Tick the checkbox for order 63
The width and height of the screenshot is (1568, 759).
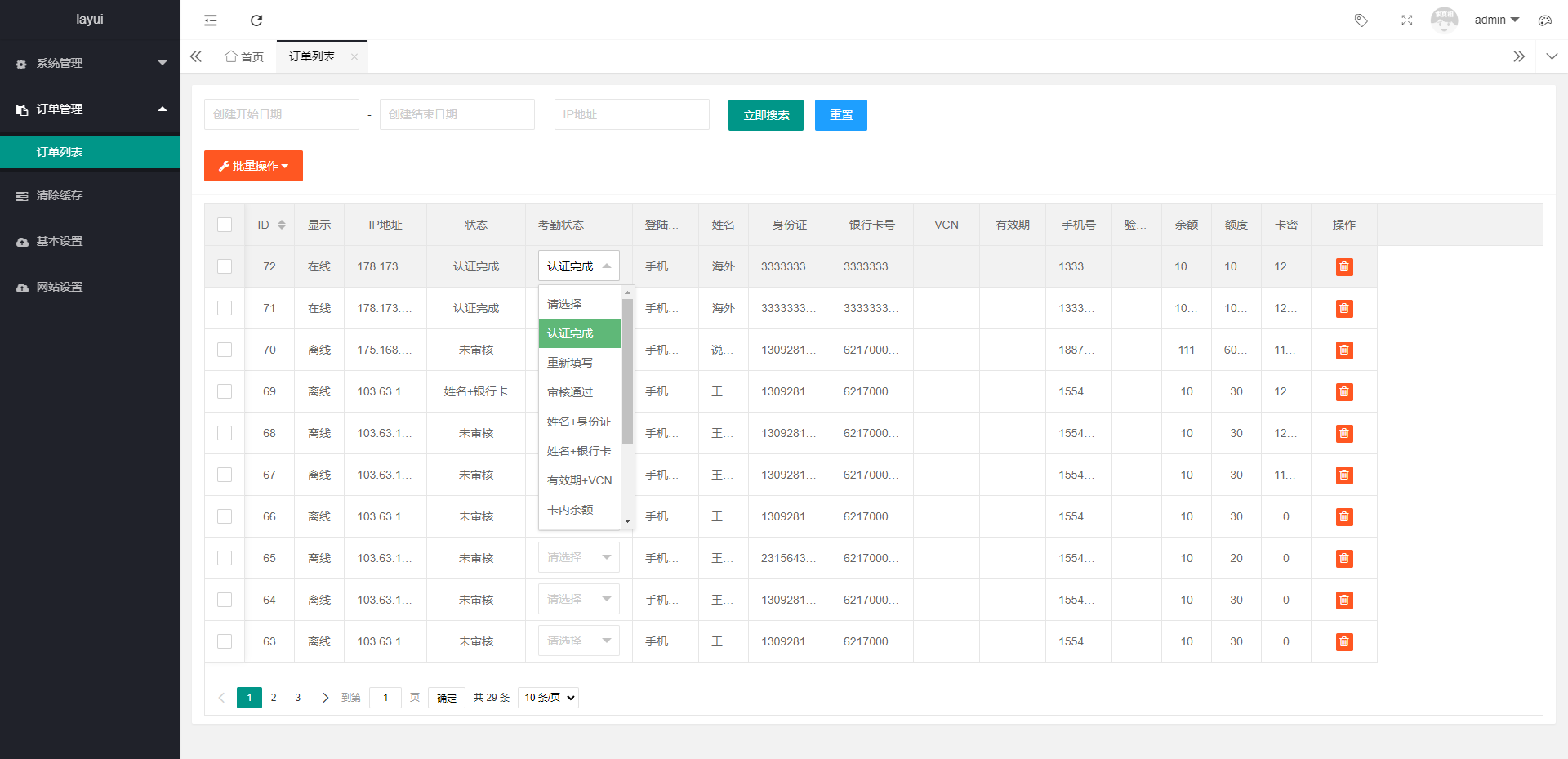(x=225, y=641)
